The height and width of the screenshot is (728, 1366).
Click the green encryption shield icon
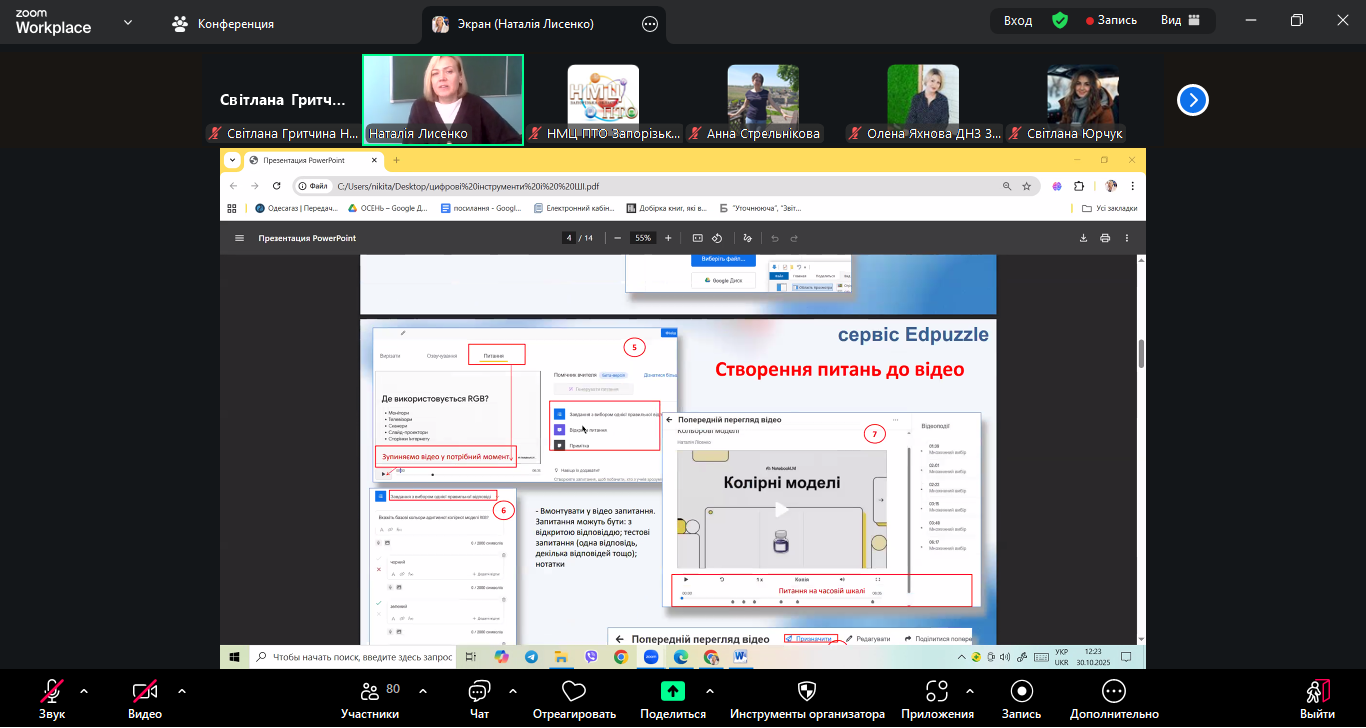coord(1060,21)
